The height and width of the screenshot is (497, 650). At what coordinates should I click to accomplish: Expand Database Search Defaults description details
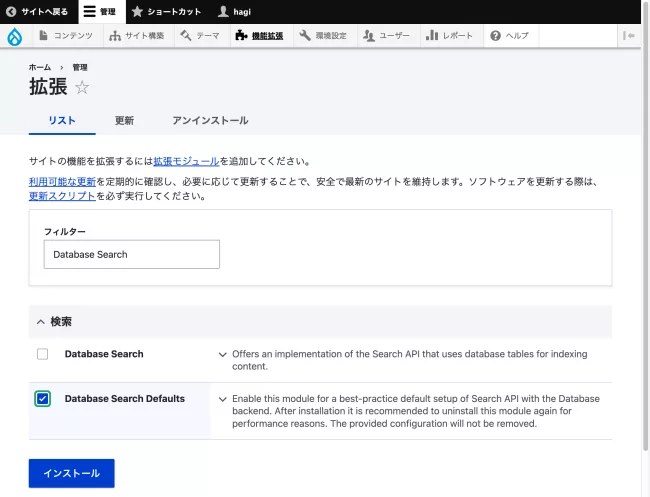(x=222, y=399)
